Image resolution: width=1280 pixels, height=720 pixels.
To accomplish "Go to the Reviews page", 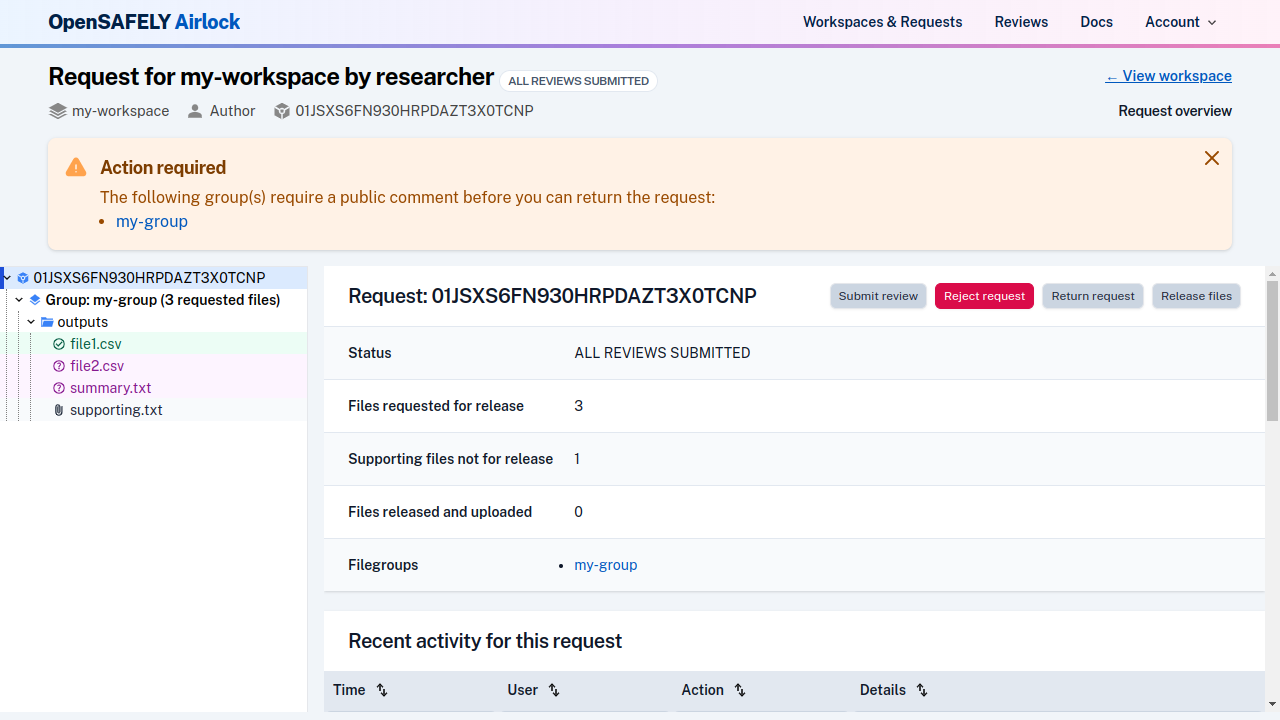I will pyautogui.click(x=1021, y=22).
